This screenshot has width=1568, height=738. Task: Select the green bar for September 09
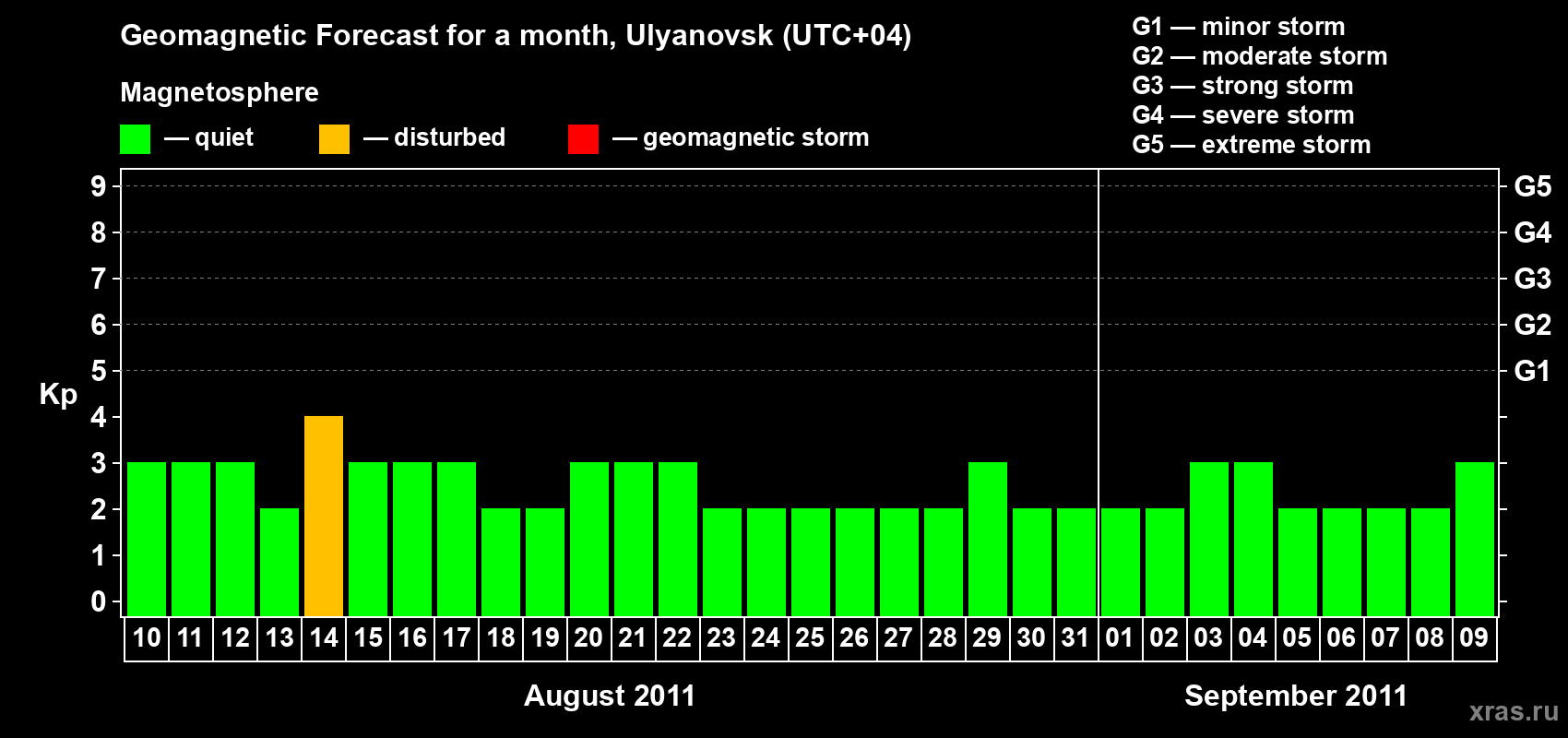(1475, 539)
